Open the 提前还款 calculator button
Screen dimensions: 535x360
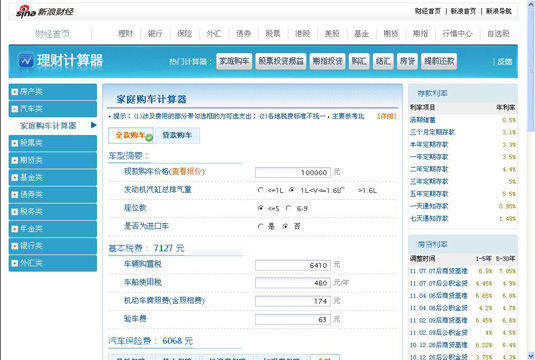pyautogui.click(x=439, y=61)
